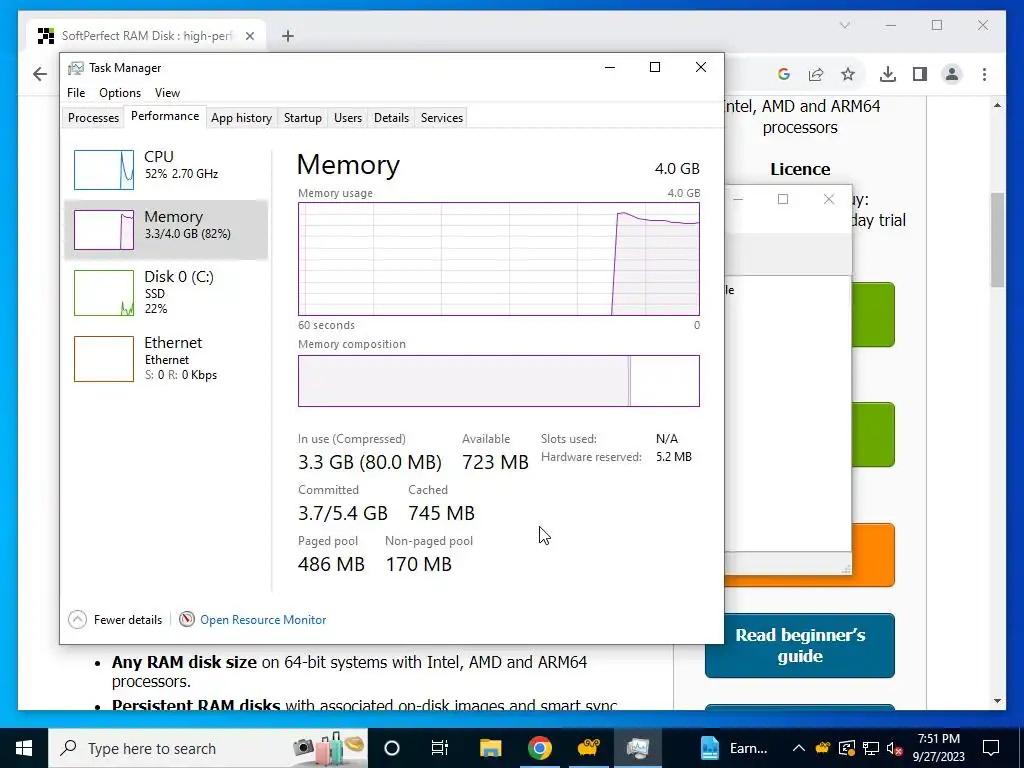Select the CPU performance graph thumbnail
This screenshot has height=768, width=1024.
coord(104,170)
